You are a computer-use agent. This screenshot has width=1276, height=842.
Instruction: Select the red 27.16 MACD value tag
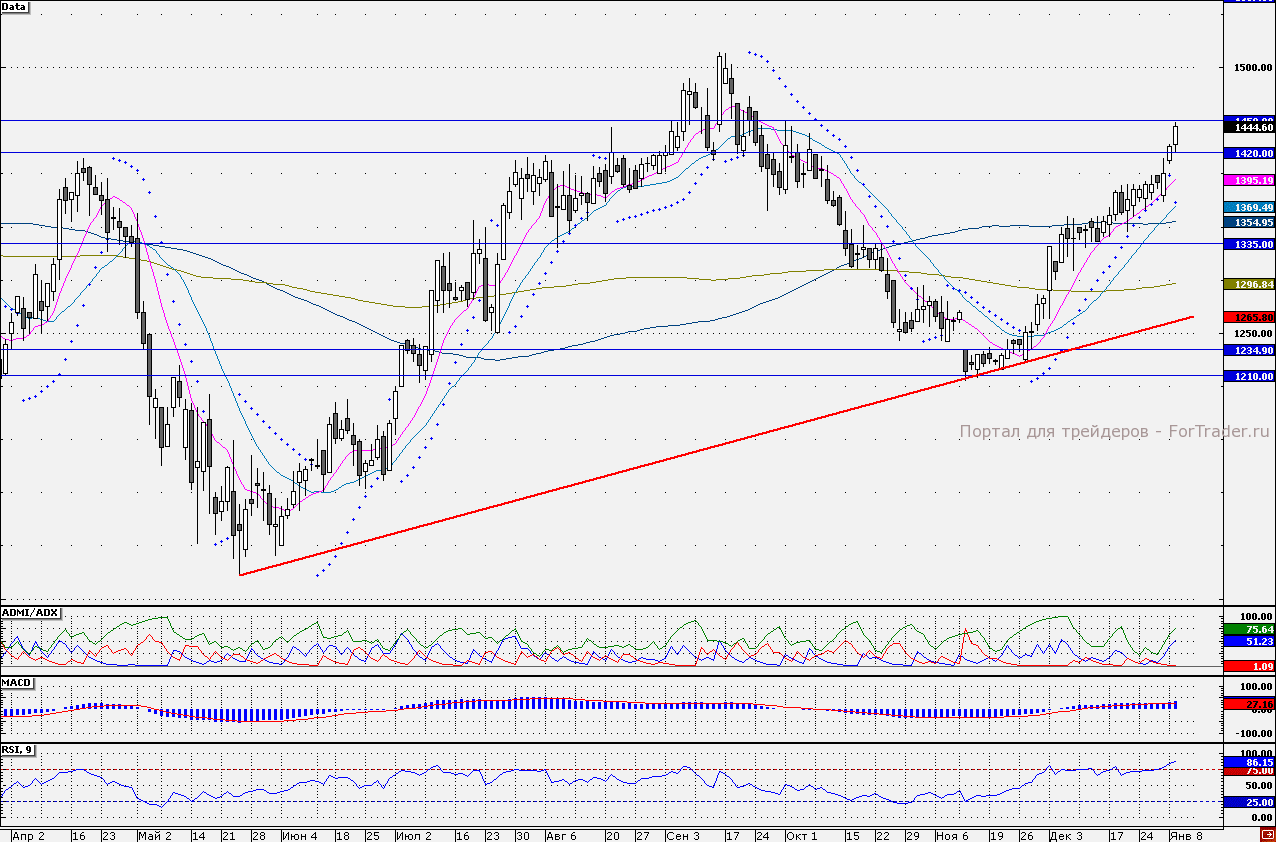pyautogui.click(x=1250, y=704)
